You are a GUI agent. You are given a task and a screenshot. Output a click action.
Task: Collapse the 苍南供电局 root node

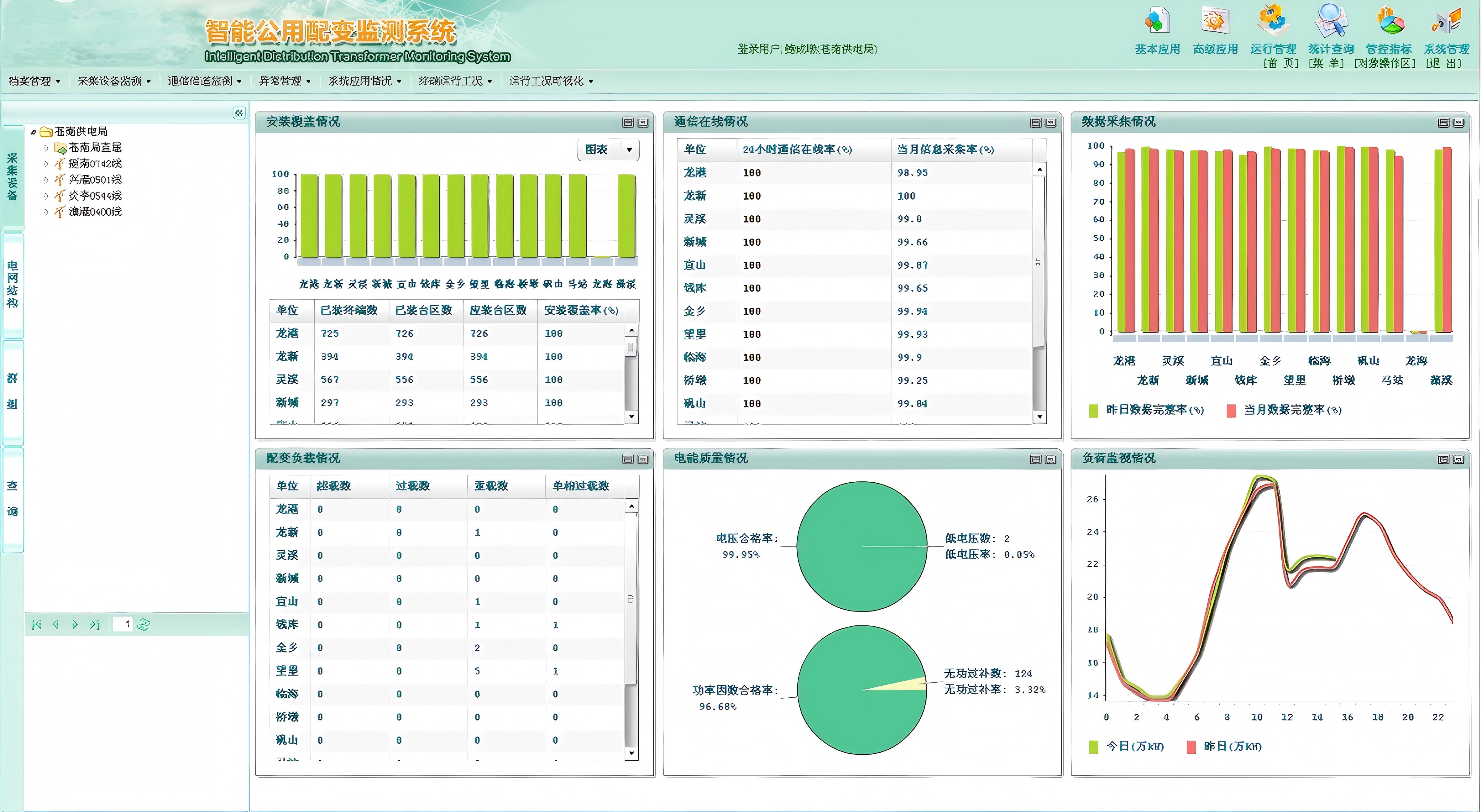(33, 132)
